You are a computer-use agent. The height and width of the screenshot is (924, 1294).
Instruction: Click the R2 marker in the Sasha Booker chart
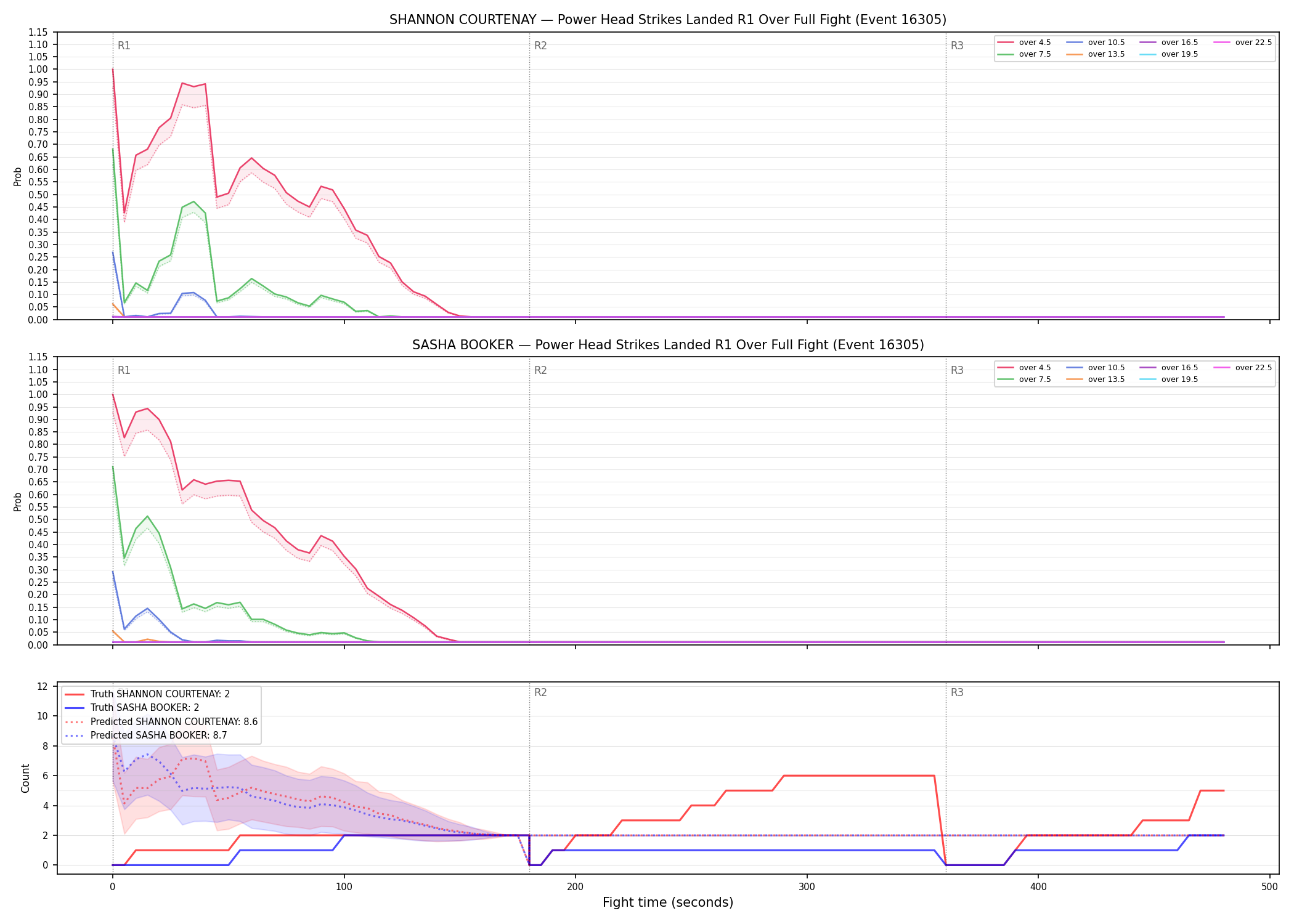540,370
